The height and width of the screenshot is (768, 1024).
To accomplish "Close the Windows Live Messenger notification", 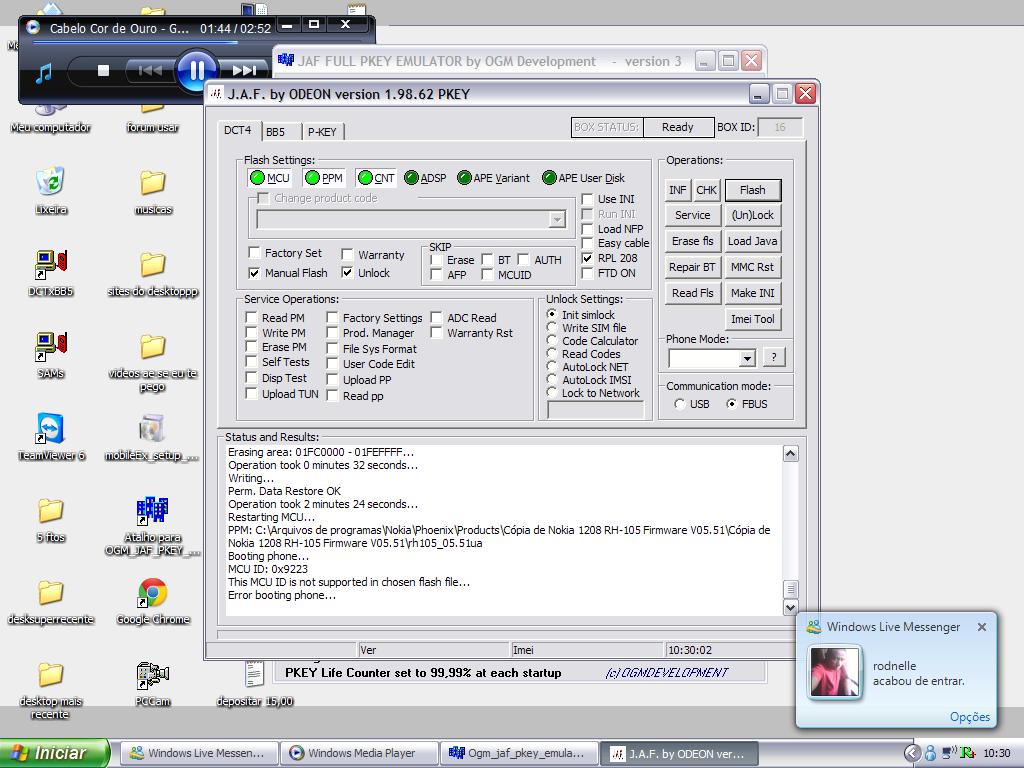I will tap(982, 627).
